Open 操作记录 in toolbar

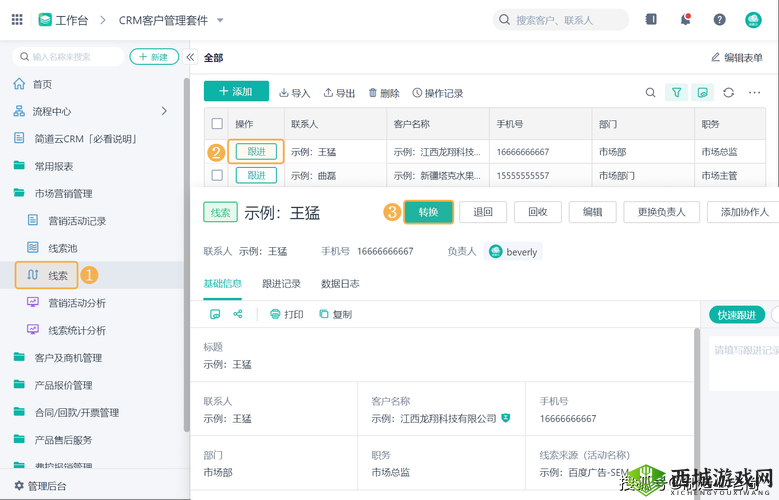click(438, 93)
